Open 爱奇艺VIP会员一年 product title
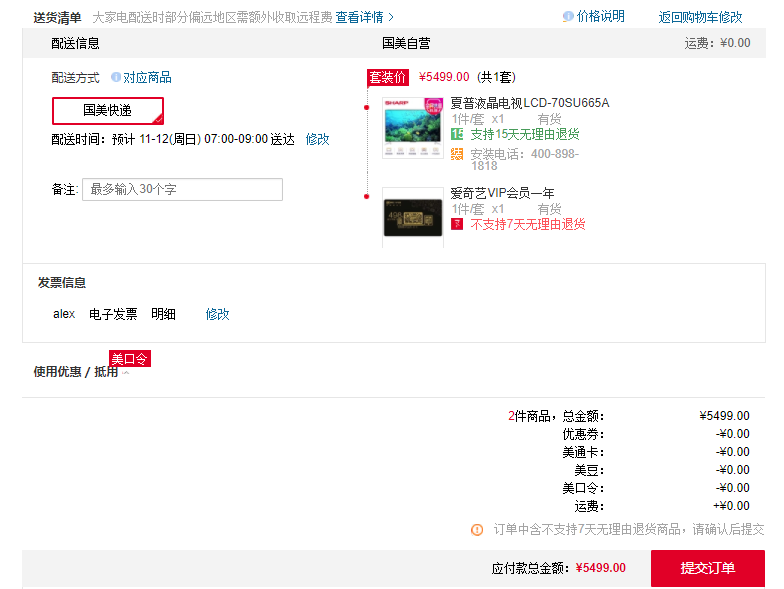784x589 pixels. [x=502, y=193]
